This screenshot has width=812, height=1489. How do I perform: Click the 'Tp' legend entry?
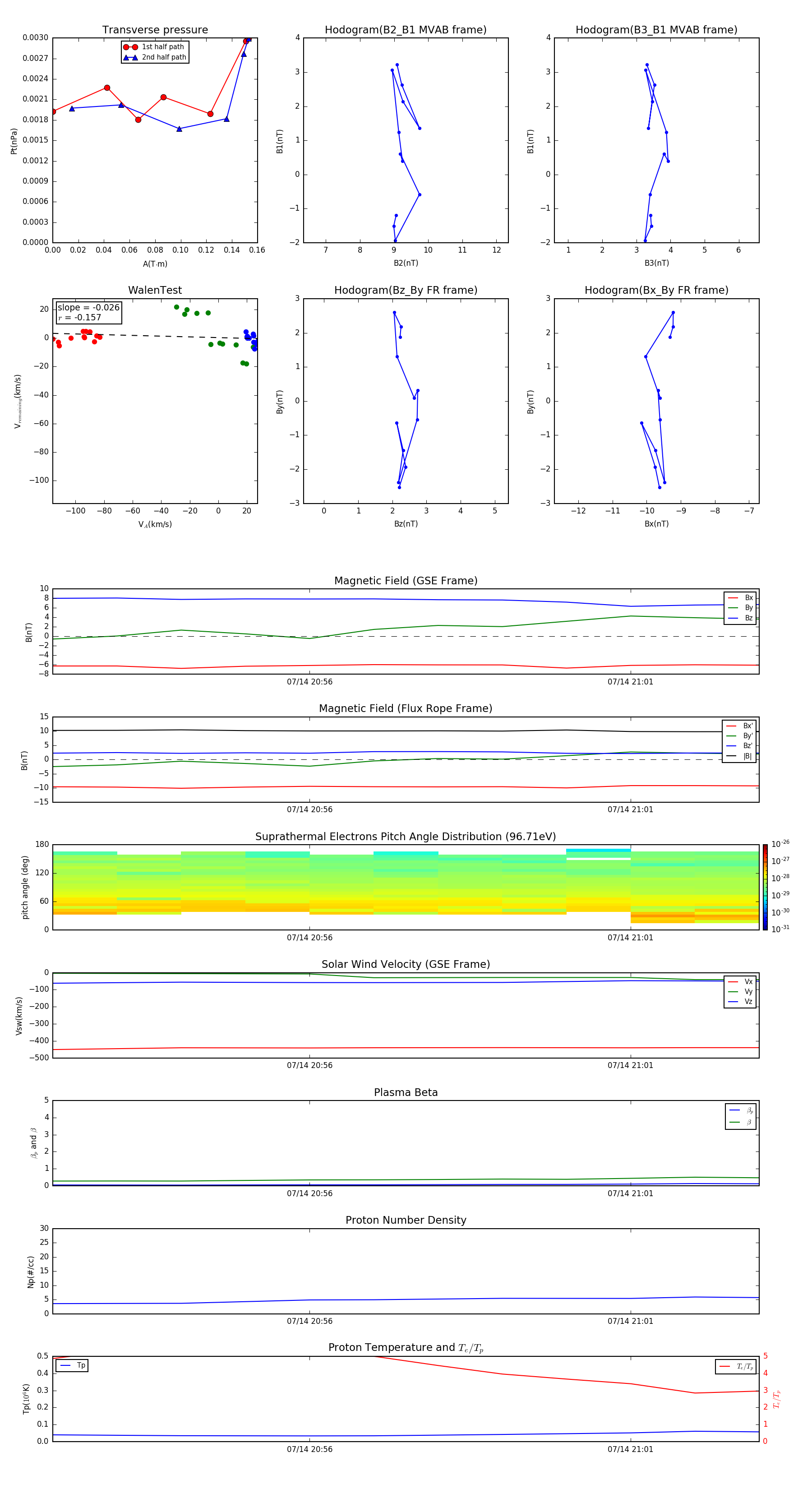73,1365
